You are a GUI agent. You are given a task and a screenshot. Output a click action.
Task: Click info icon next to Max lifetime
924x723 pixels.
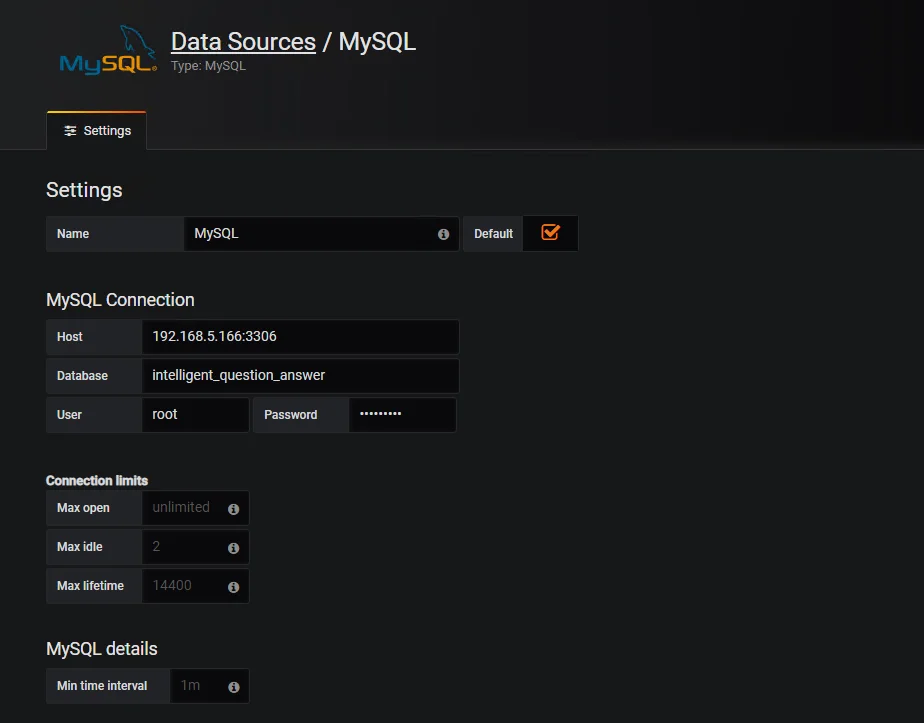233,587
